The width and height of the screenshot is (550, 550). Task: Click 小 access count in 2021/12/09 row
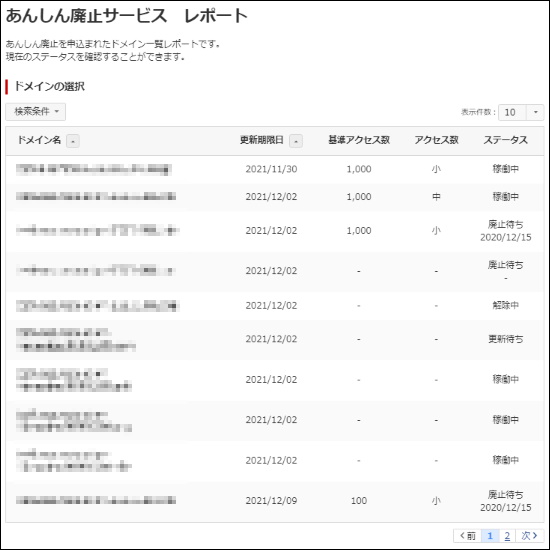(436, 501)
